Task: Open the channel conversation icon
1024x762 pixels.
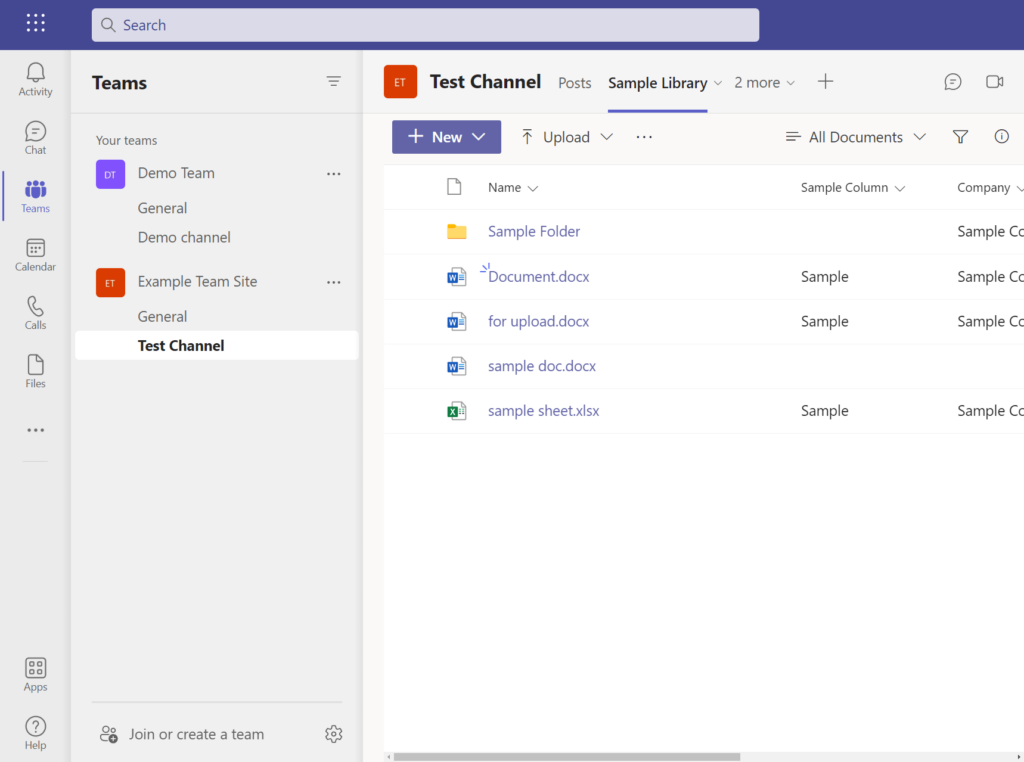Action: pos(953,82)
